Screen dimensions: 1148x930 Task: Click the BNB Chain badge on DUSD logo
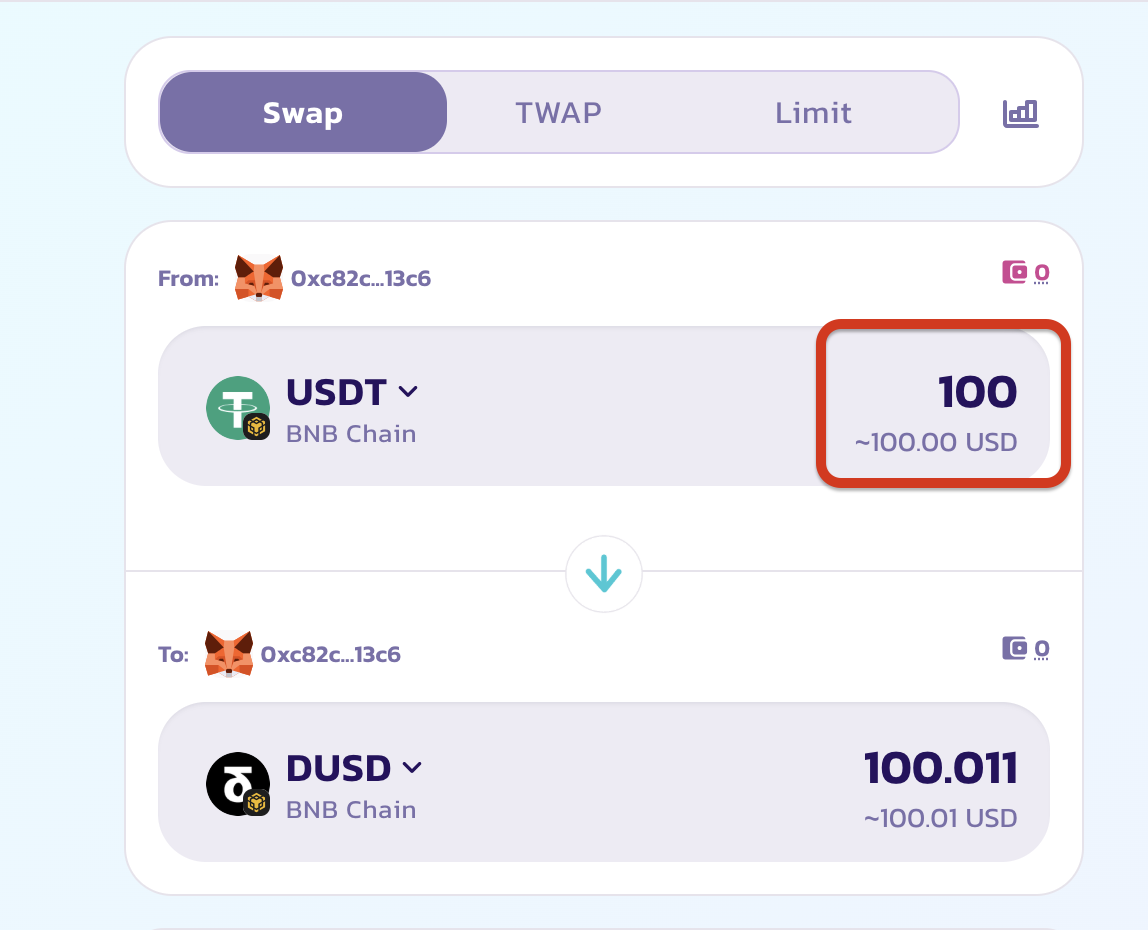point(257,803)
